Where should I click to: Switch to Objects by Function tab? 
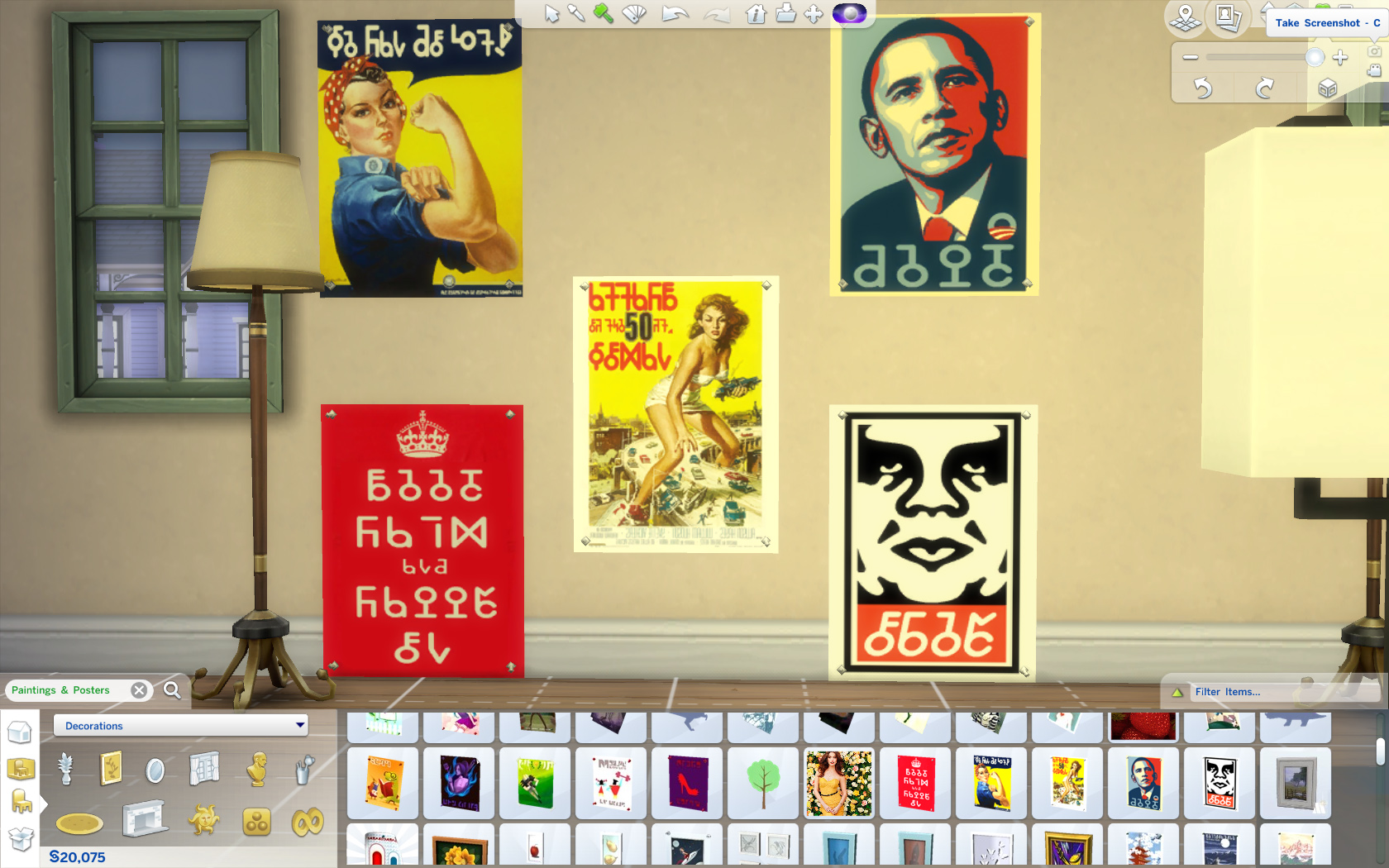(x=21, y=802)
